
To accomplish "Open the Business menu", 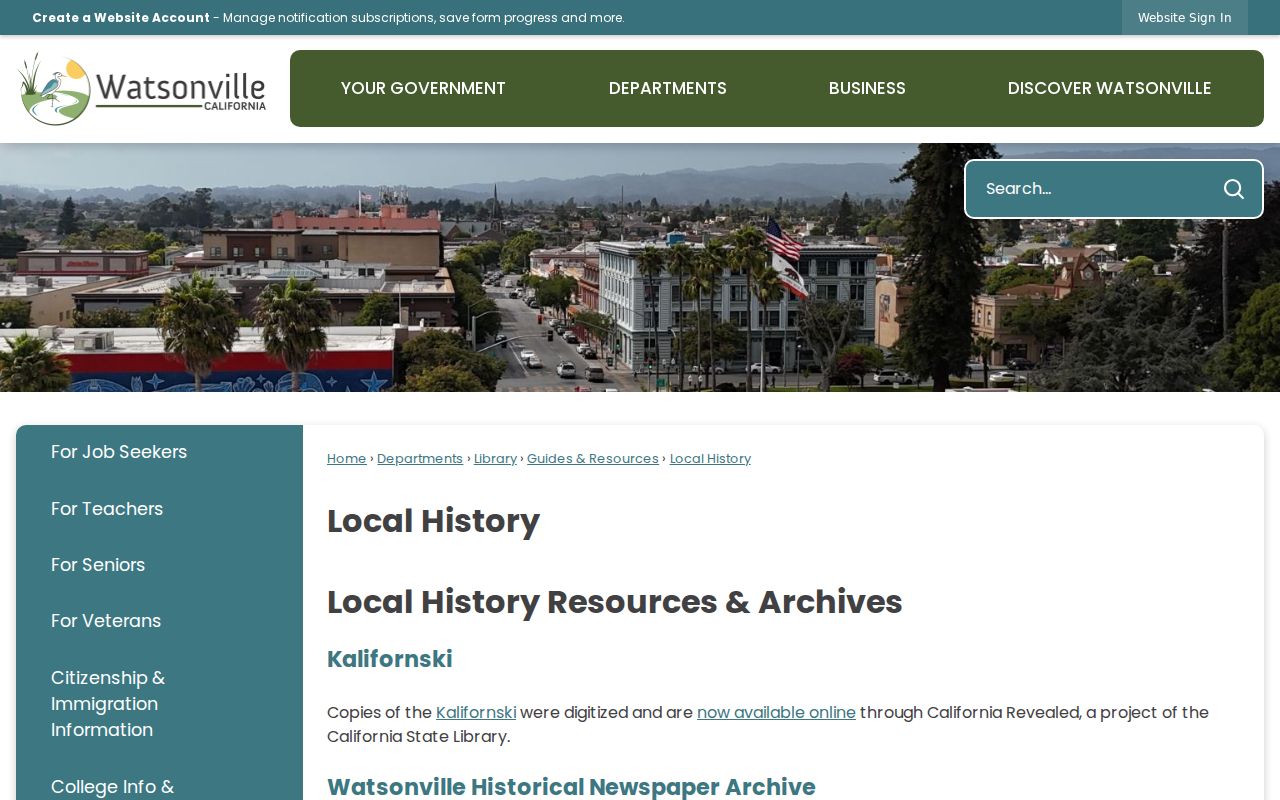I will point(867,88).
